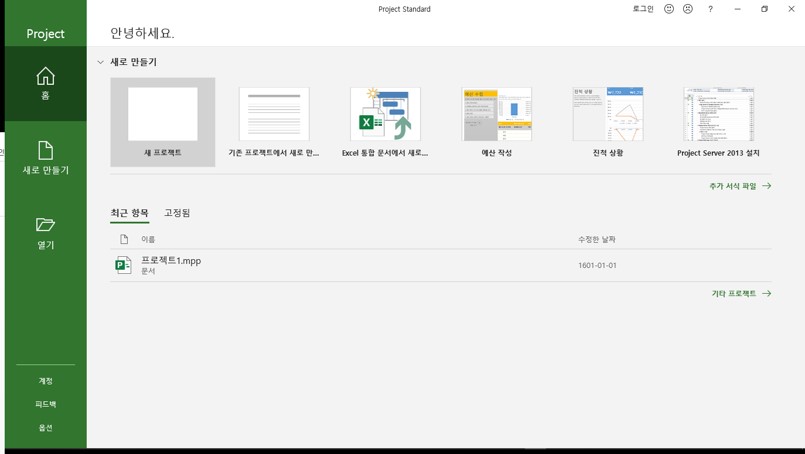Open 옵션 (Options) in sidebar
This screenshot has width=805, height=454.
point(45,427)
